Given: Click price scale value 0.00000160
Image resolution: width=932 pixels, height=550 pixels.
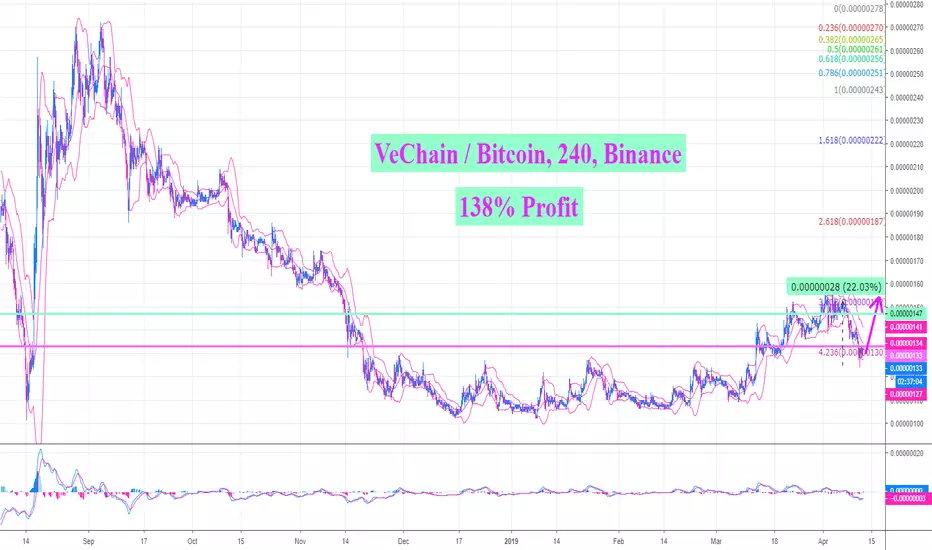Looking at the screenshot, I should (907, 284).
